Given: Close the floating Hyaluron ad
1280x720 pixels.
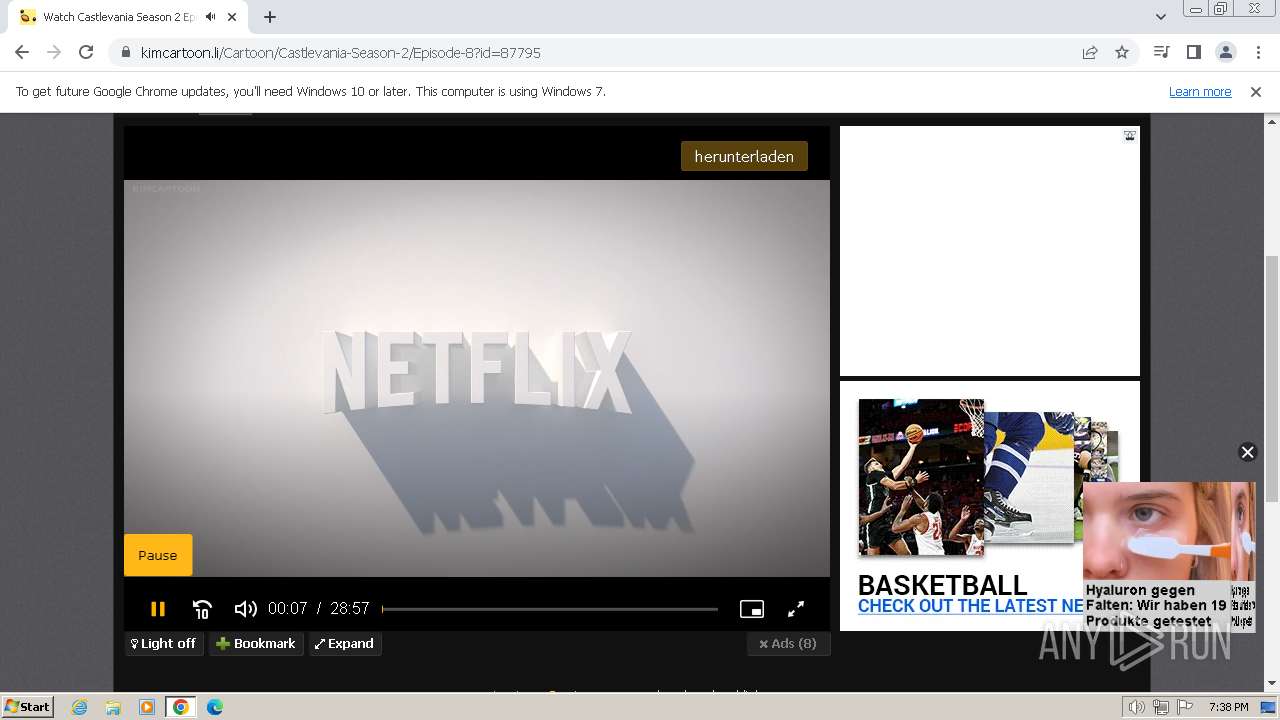Looking at the screenshot, I should pyautogui.click(x=1247, y=452).
